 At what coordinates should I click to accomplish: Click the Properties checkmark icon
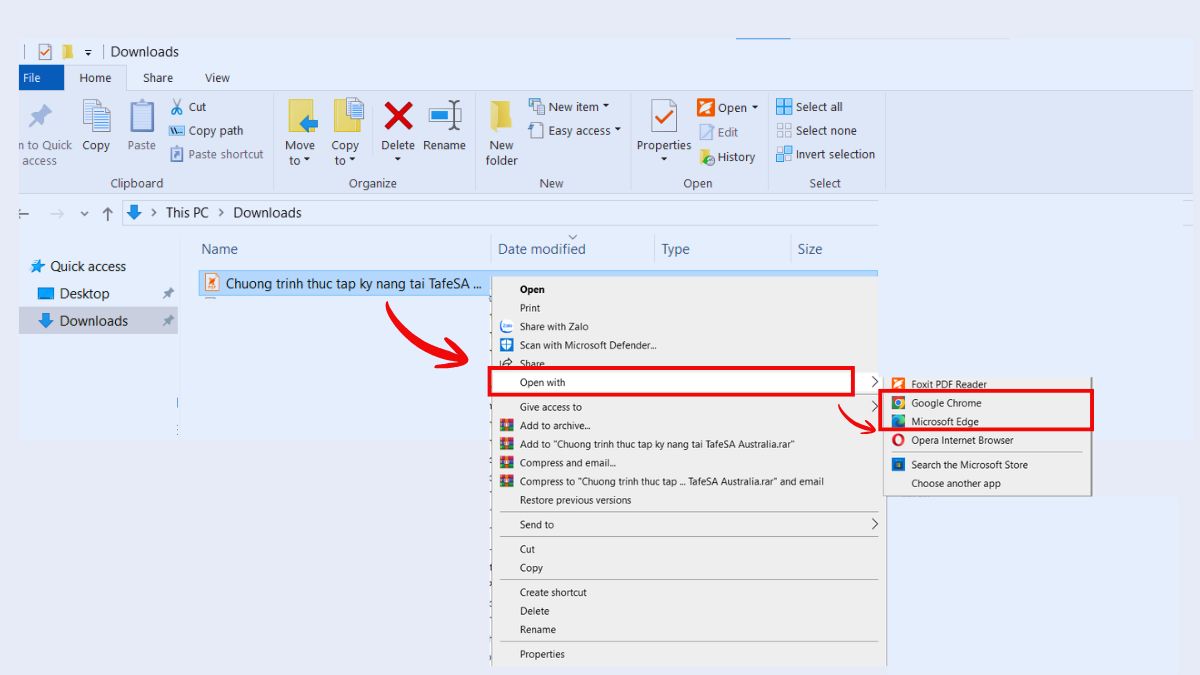click(664, 117)
